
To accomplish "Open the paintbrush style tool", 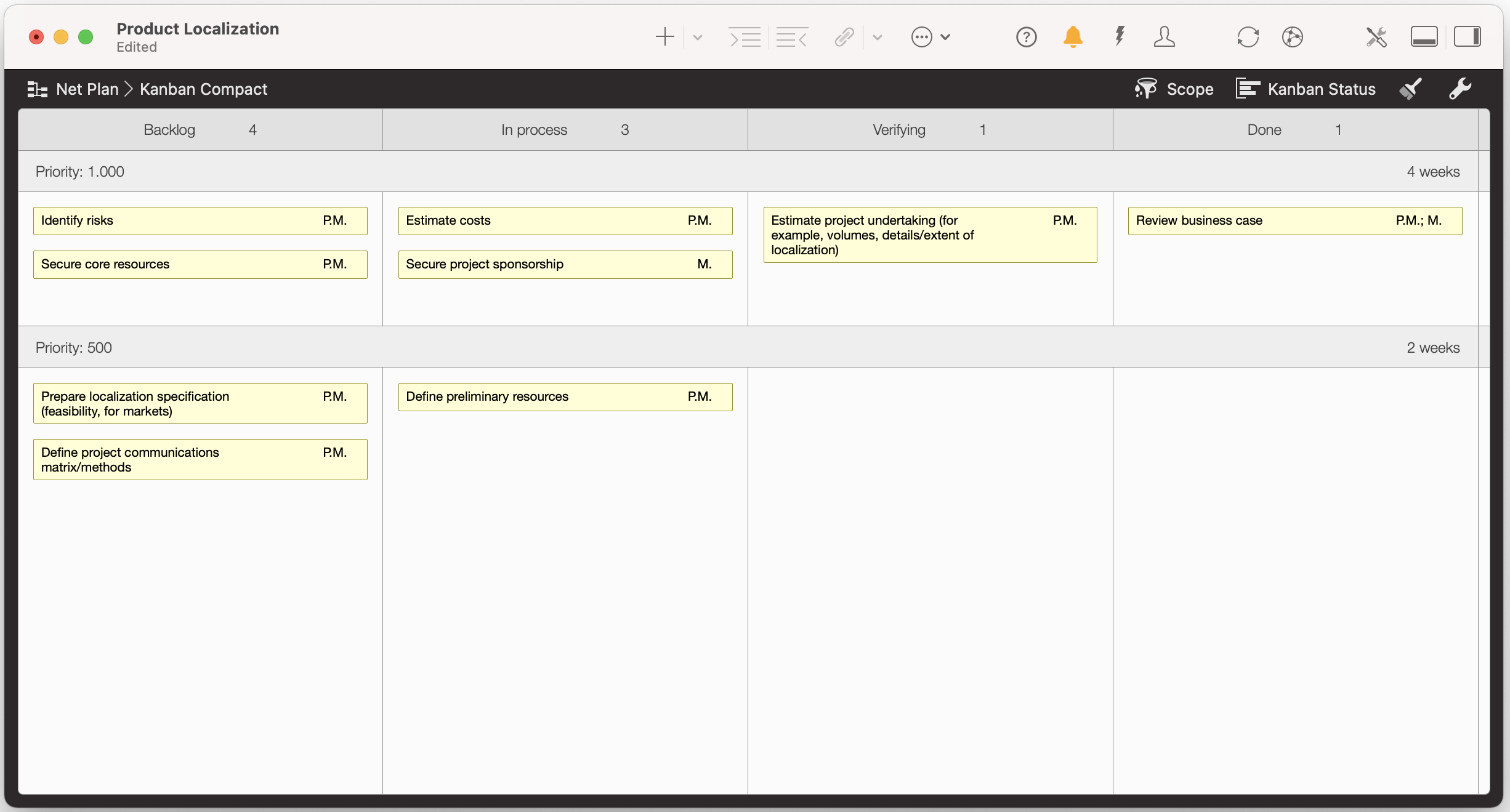I will (x=1410, y=89).
